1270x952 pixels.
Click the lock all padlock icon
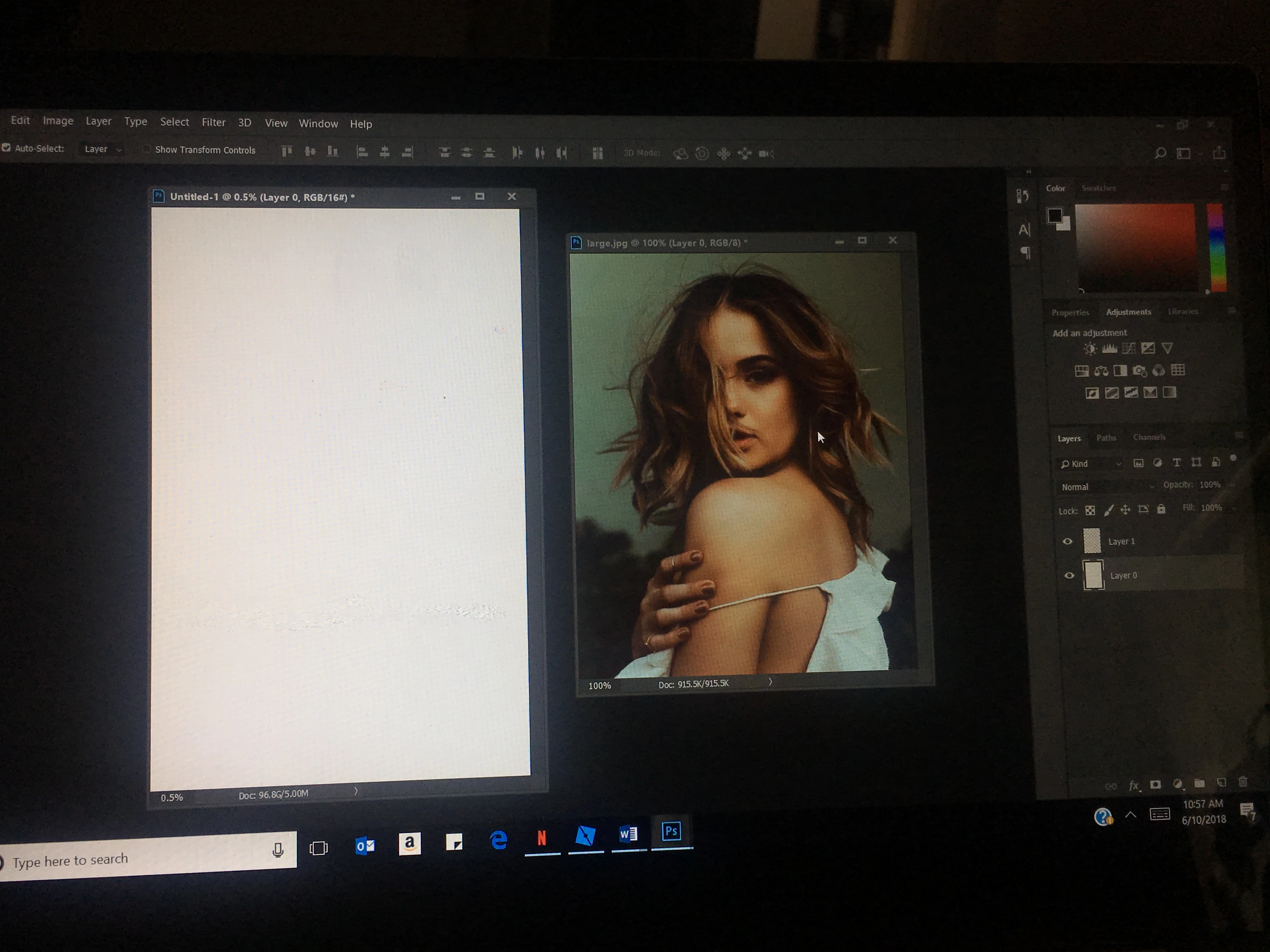point(1161,509)
